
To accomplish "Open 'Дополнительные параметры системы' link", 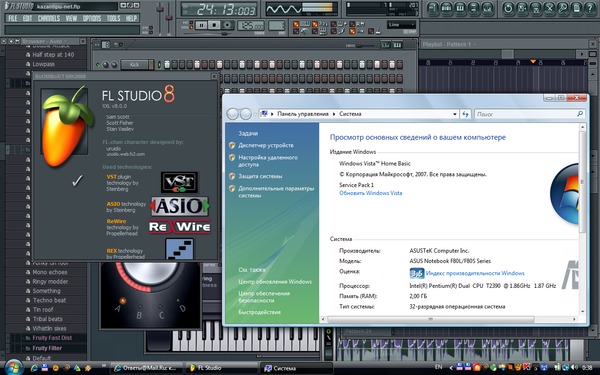I will pyautogui.click(x=276, y=192).
